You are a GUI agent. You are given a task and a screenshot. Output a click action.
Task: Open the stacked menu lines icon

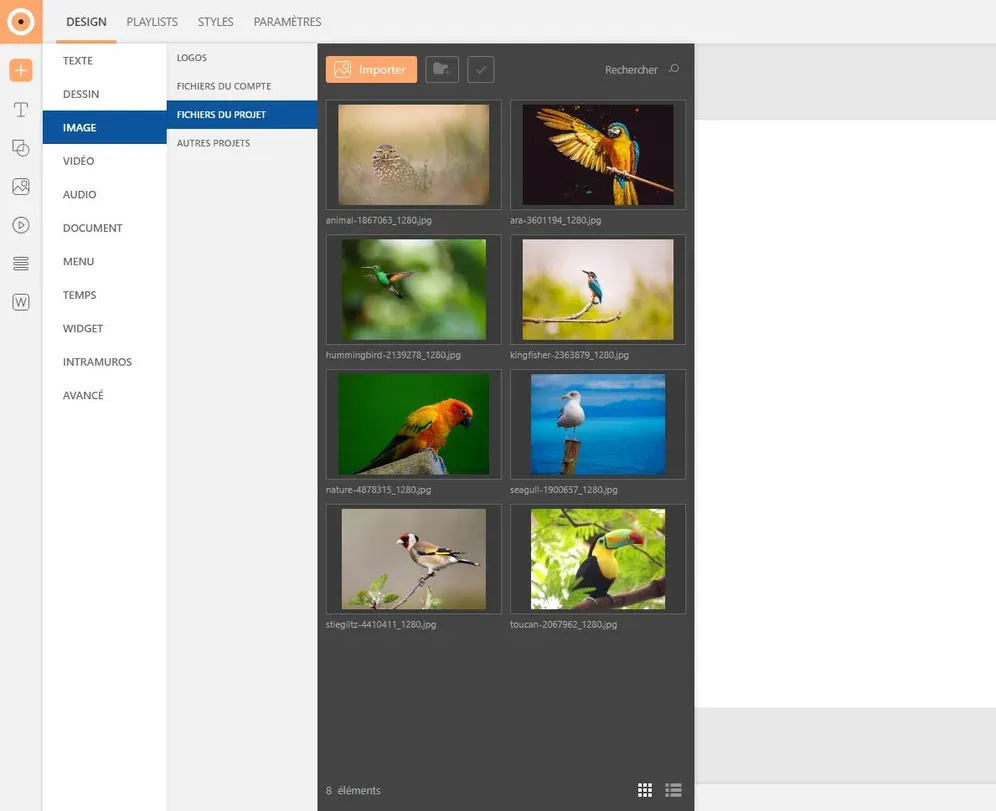[x=21, y=264]
